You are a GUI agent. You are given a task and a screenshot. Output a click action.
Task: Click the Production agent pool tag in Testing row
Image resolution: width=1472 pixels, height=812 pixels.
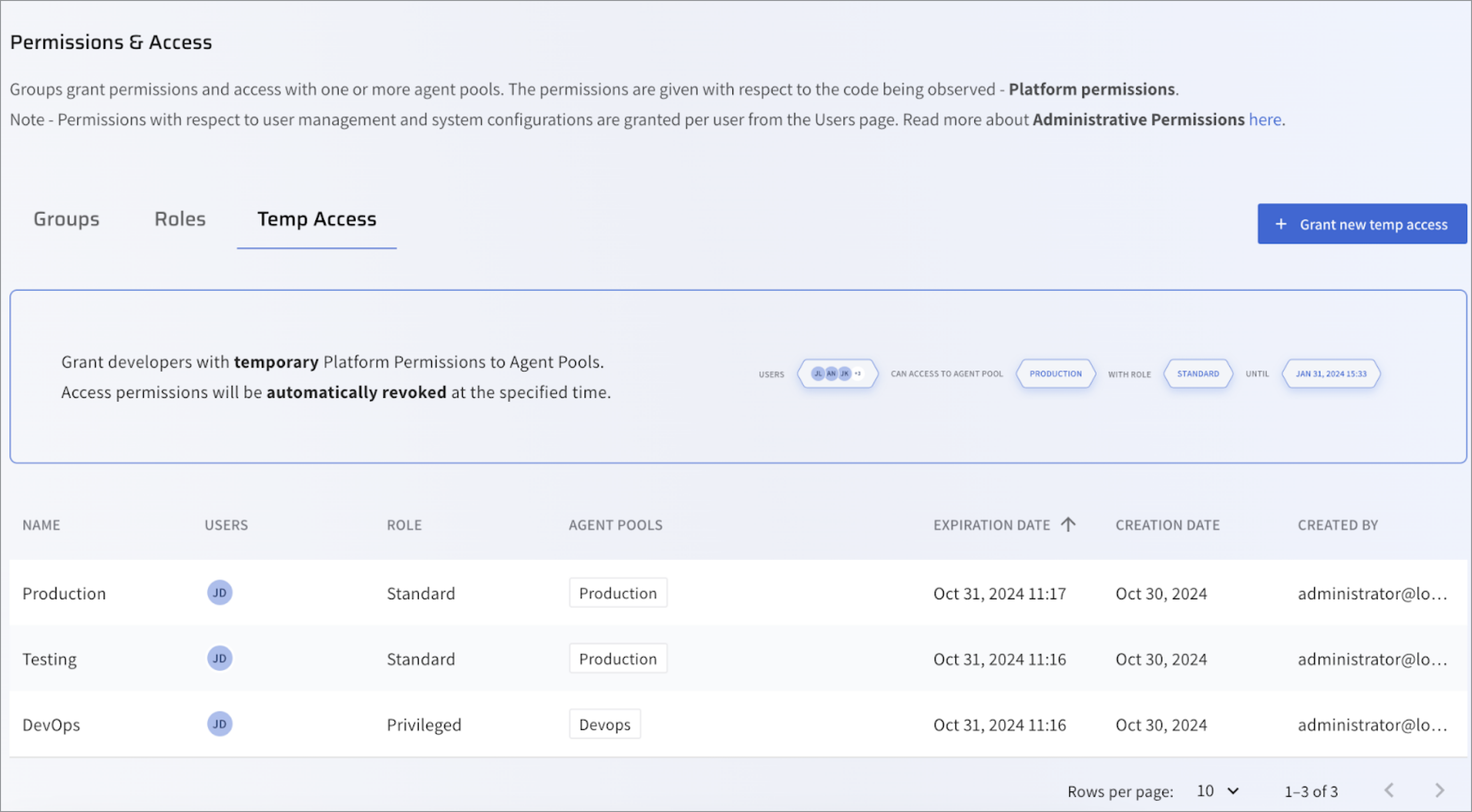[x=618, y=659]
